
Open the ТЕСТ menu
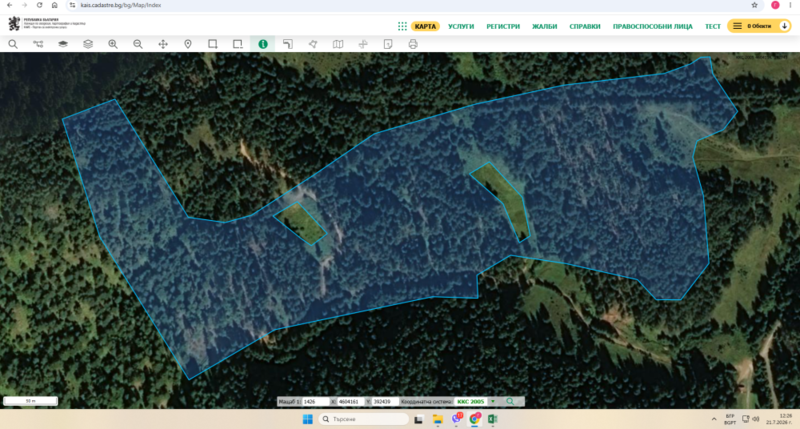[x=713, y=26]
